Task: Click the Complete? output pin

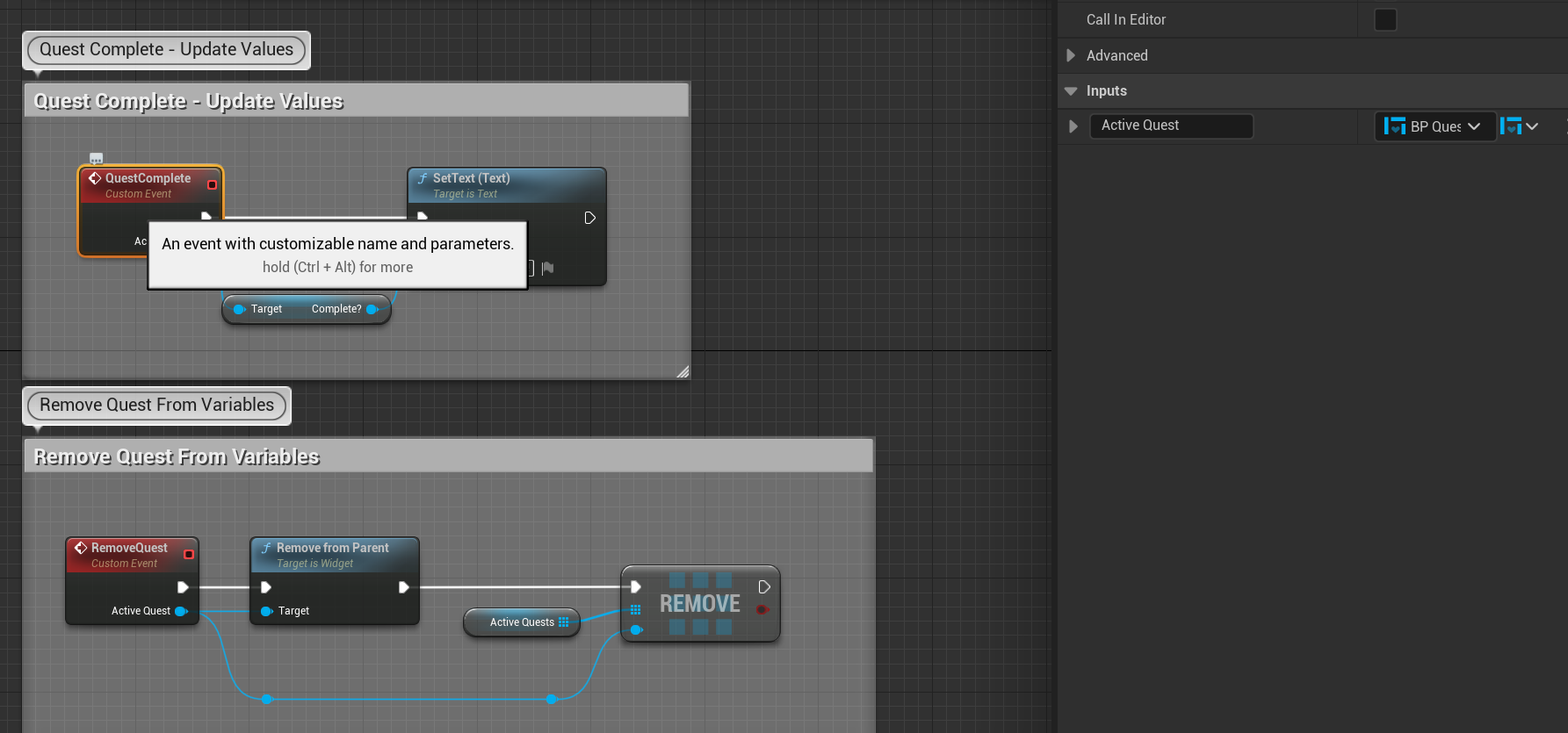Action: point(372,309)
